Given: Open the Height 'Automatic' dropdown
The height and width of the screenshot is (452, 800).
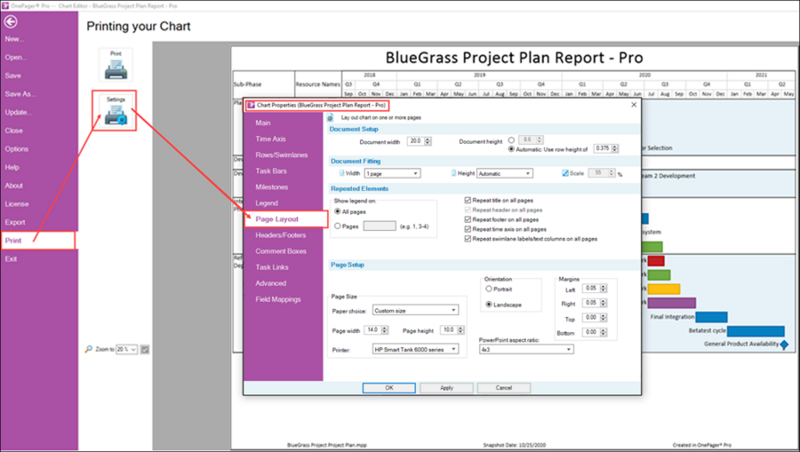Looking at the screenshot, I should point(505,173).
